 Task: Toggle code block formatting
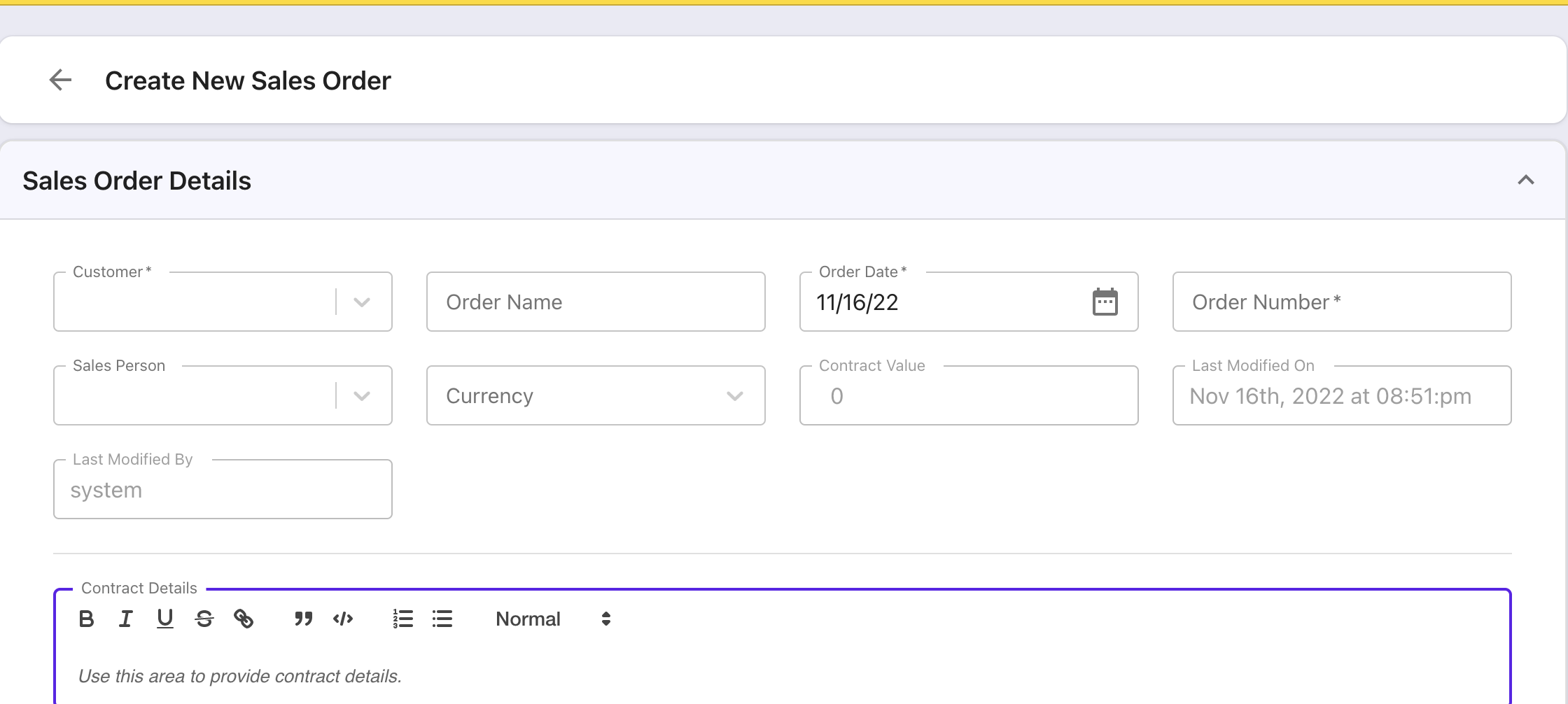click(x=342, y=619)
